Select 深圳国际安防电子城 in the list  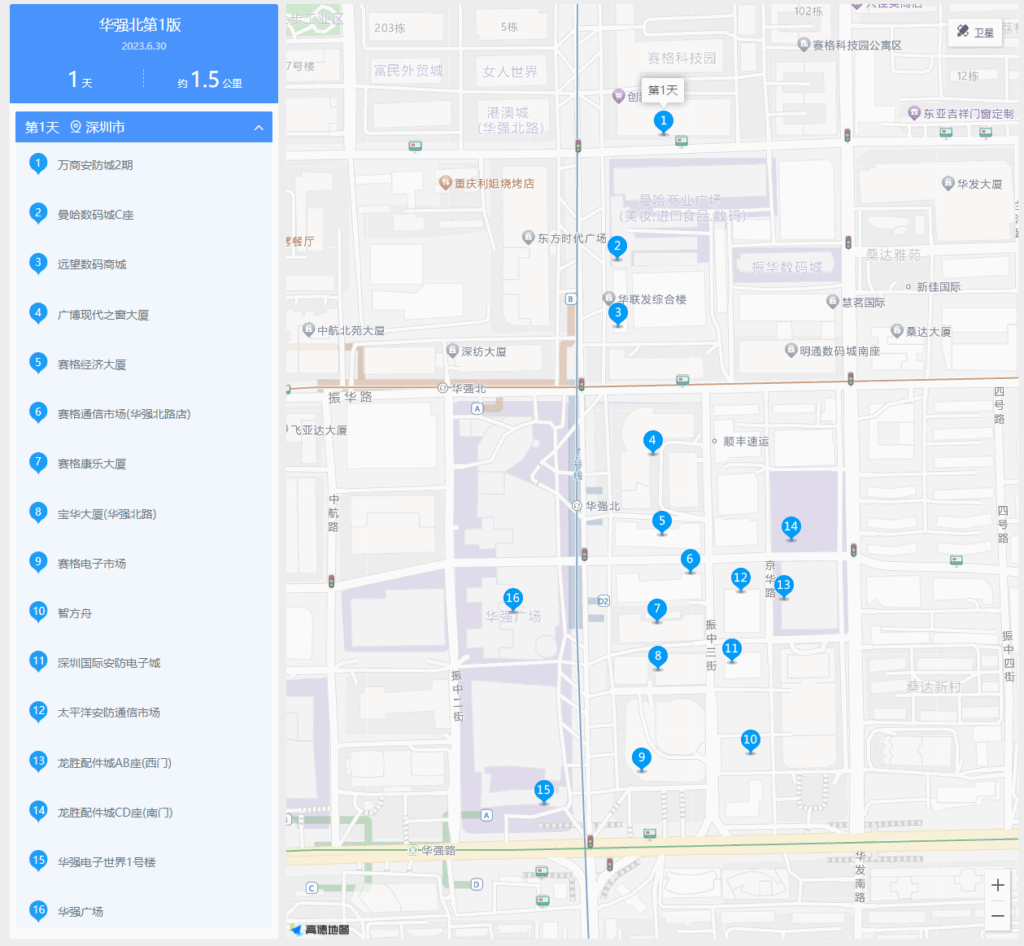144,663
